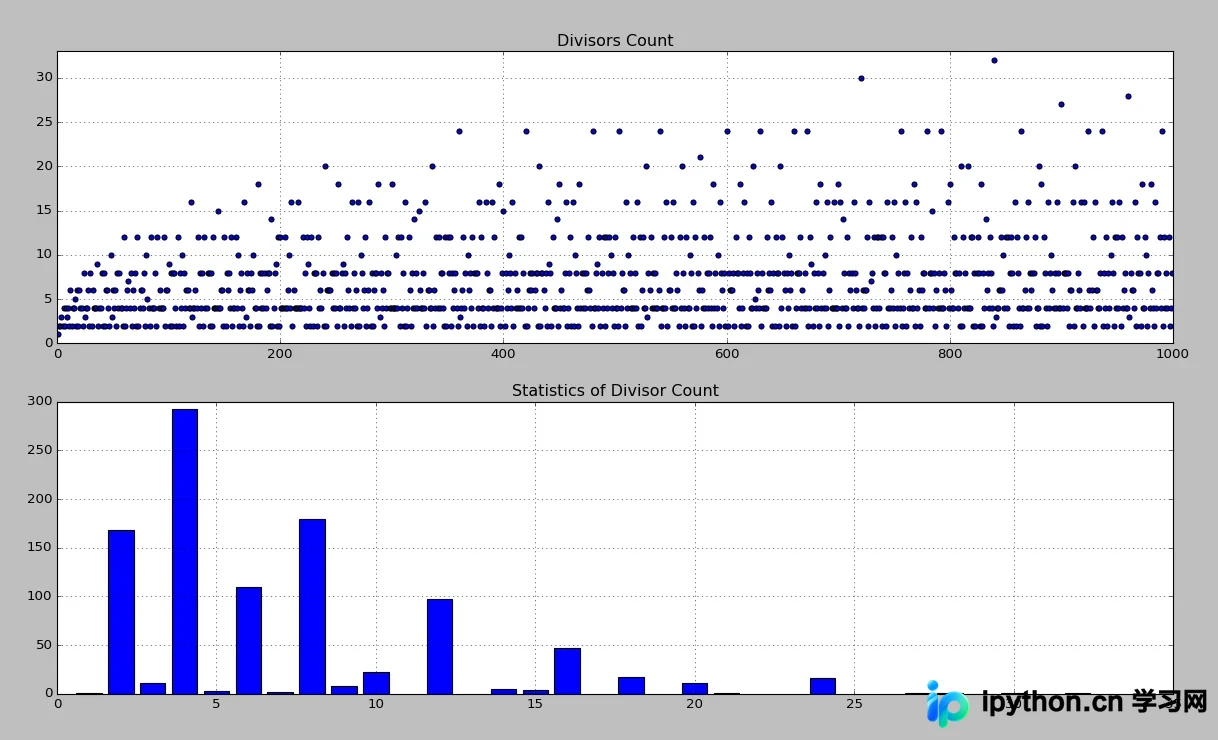Select the histogram bar at divisor count 16
Screen dimensions: 1218x740
[567, 671]
